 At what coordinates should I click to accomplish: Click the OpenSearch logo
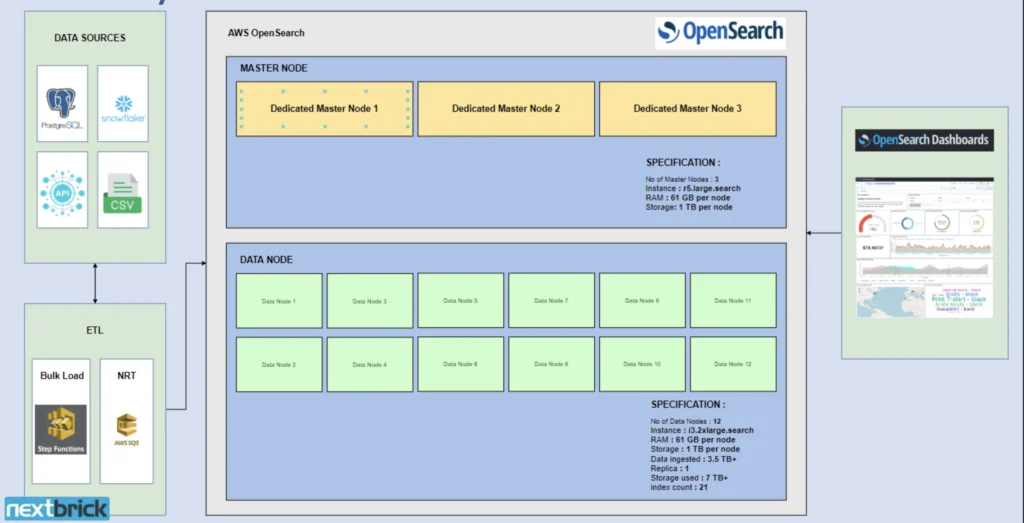click(720, 33)
